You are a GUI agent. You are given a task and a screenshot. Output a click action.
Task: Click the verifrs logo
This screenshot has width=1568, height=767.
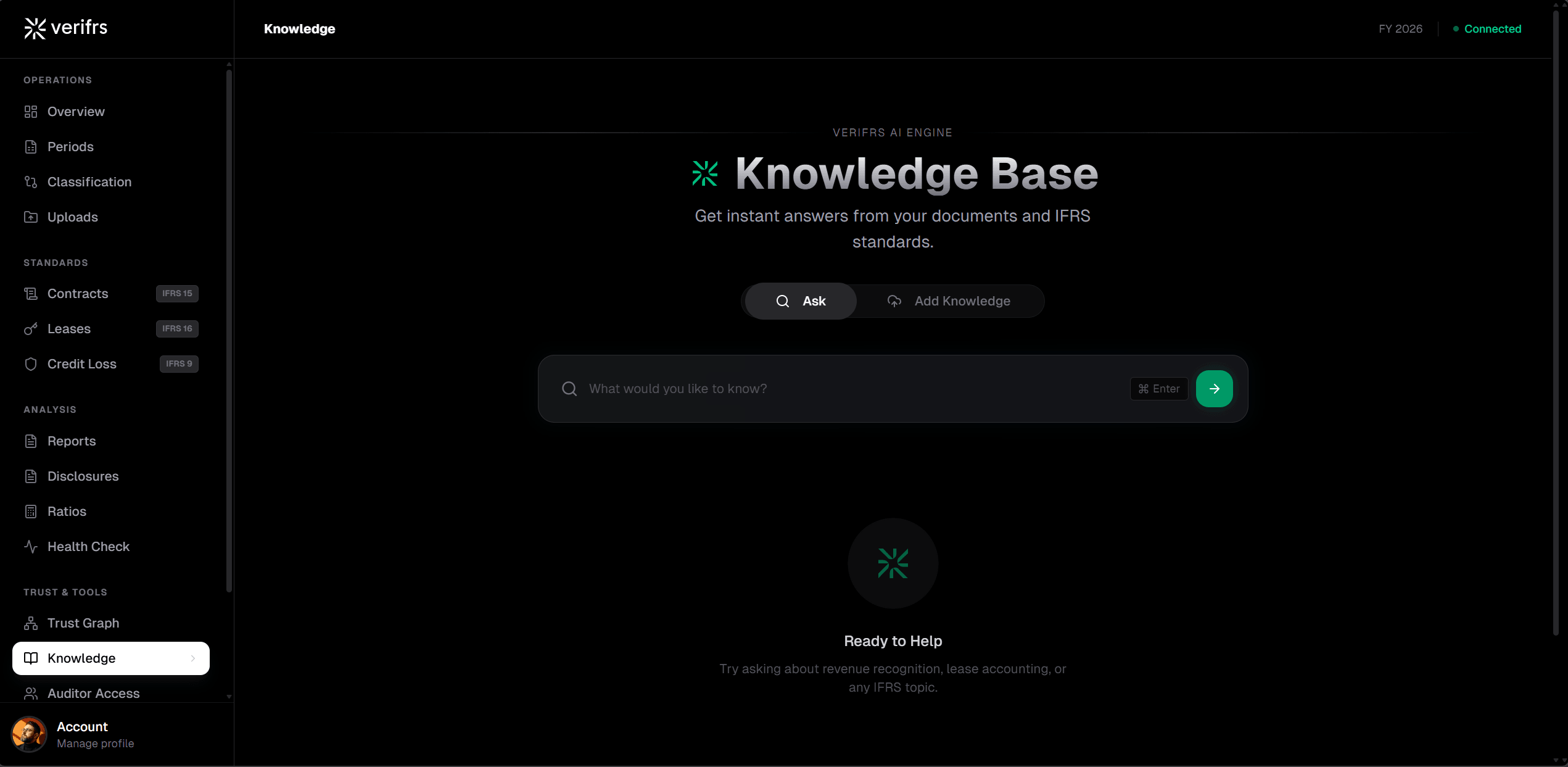pyautogui.click(x=66, y=28)
